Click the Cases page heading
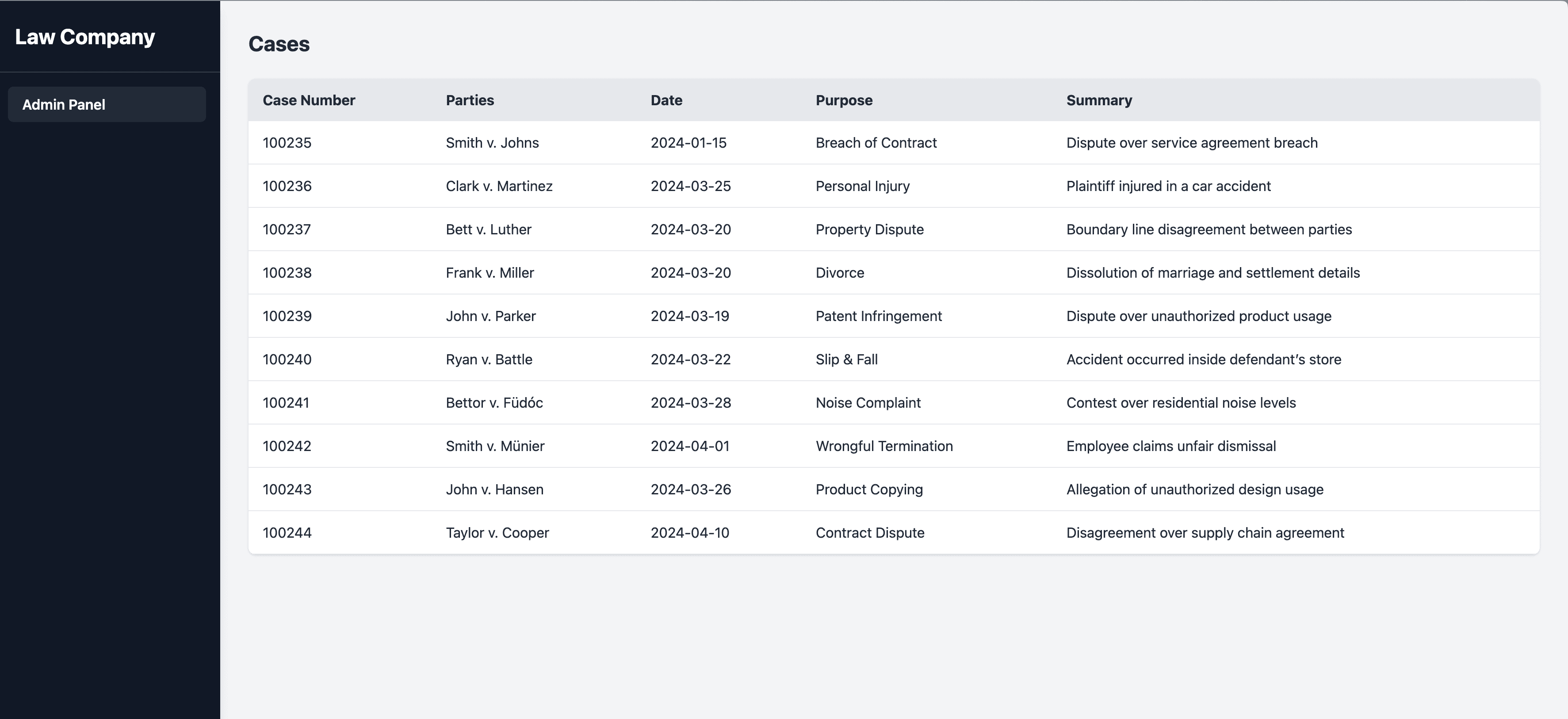This screenshot has height=719, width=1568. 279,45
